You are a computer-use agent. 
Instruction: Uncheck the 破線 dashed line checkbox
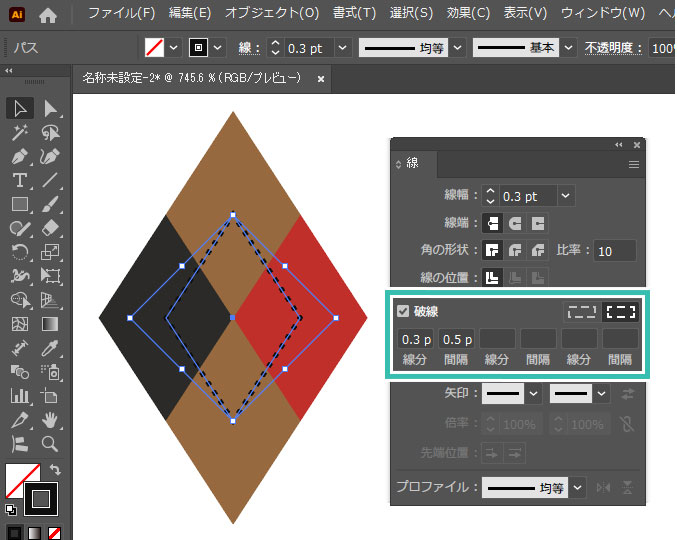click(x=403, y=311)
